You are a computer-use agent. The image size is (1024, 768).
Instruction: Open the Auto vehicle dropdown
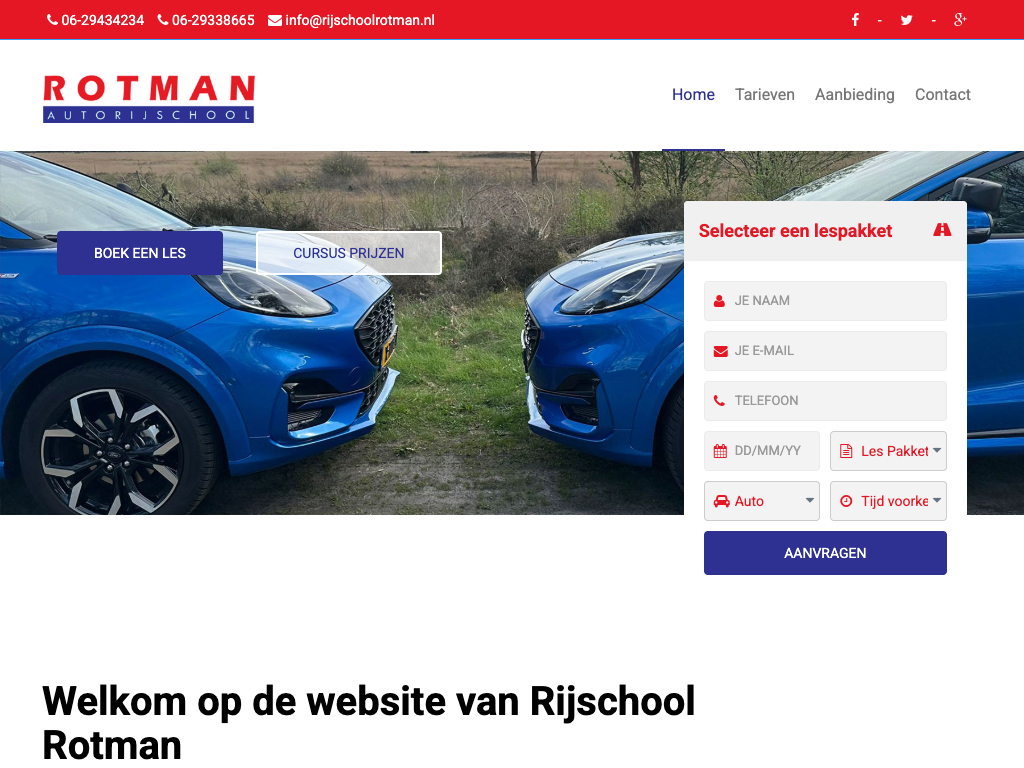761,501
